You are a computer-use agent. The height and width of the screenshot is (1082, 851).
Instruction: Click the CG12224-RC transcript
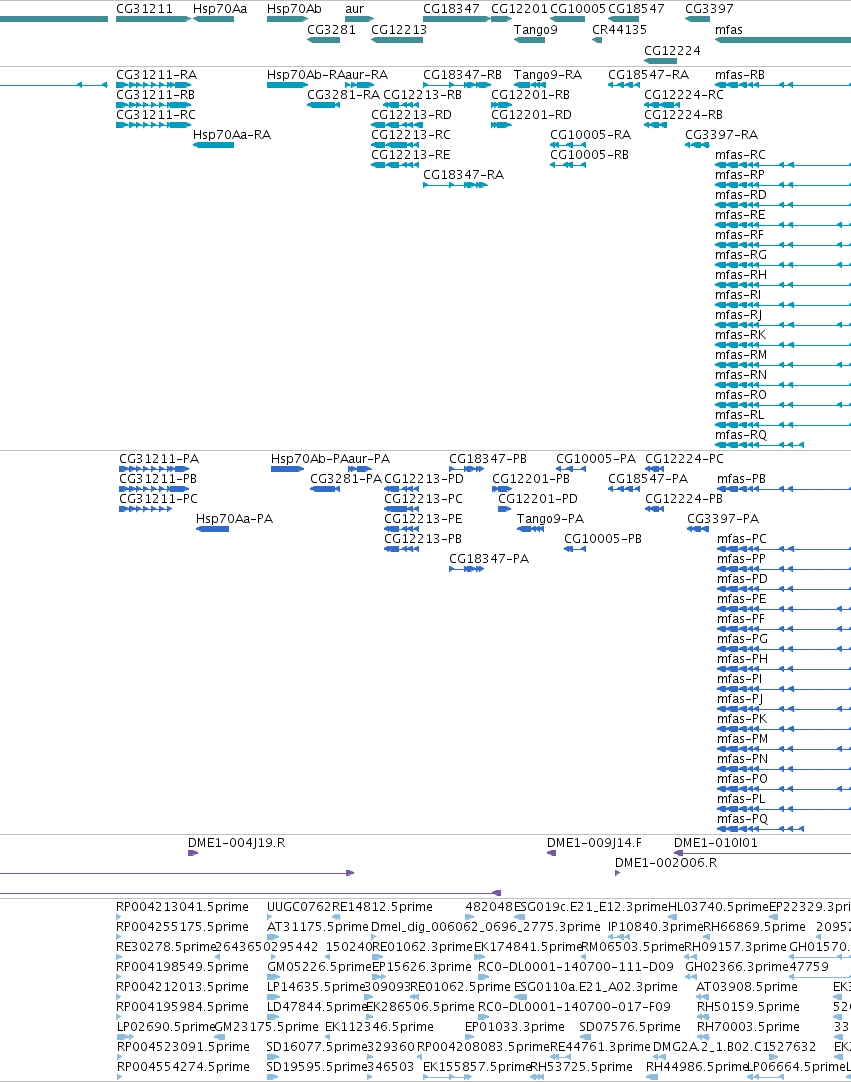click(x=662, y=105)
